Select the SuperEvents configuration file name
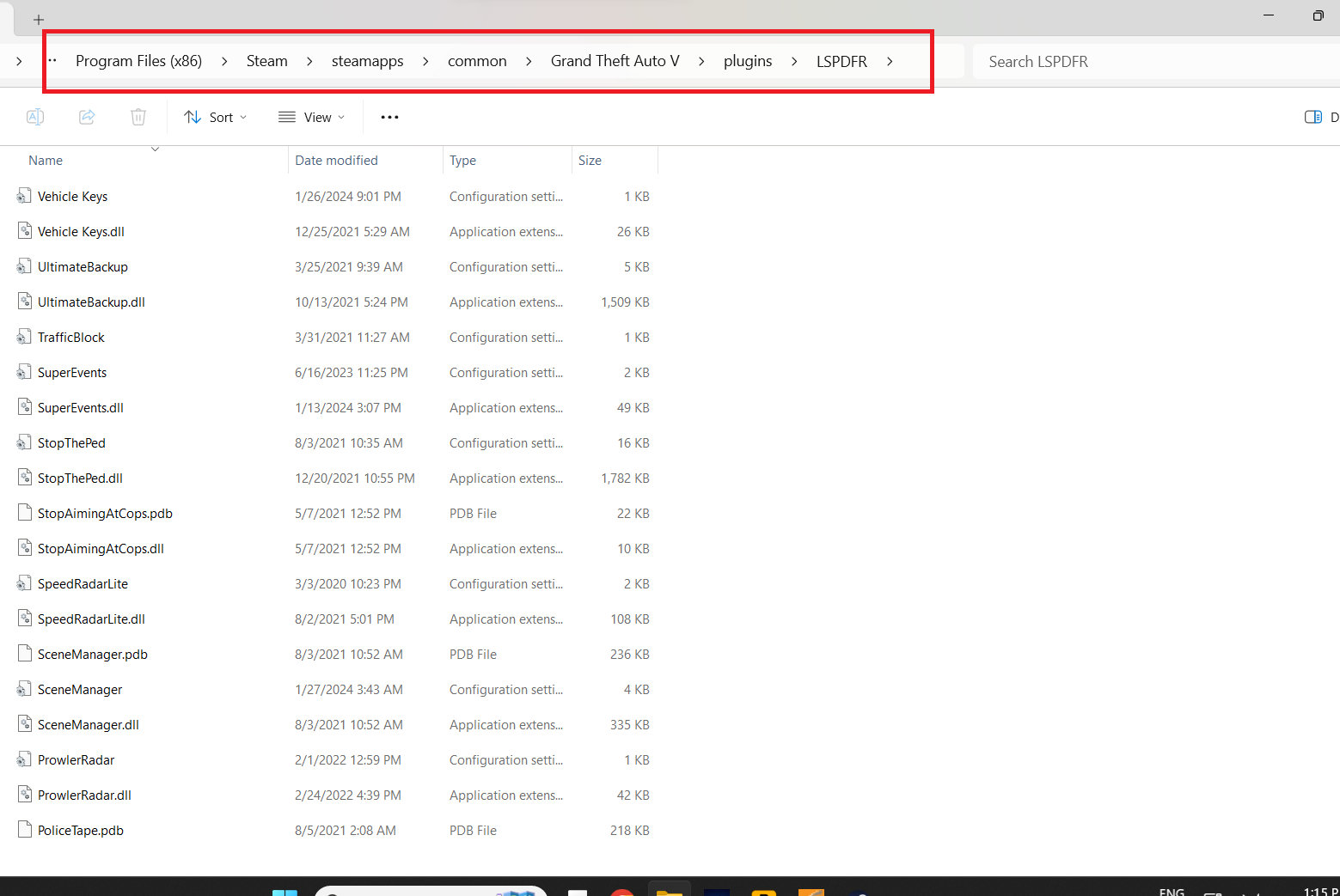Screen dimensions: 1340x896 click(x=72, y=373)
